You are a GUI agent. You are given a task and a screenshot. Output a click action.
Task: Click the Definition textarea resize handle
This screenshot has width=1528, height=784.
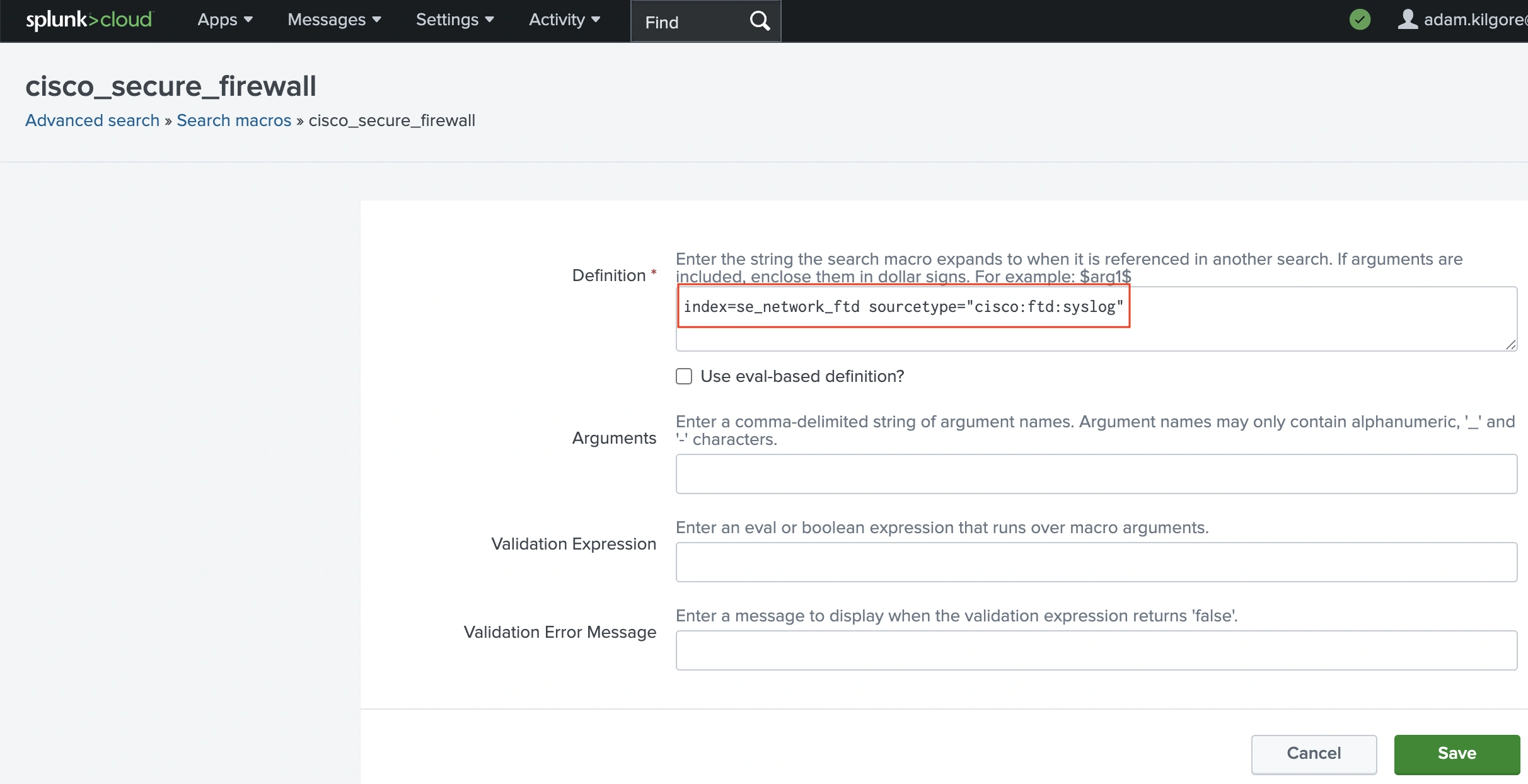(1511, 344)
